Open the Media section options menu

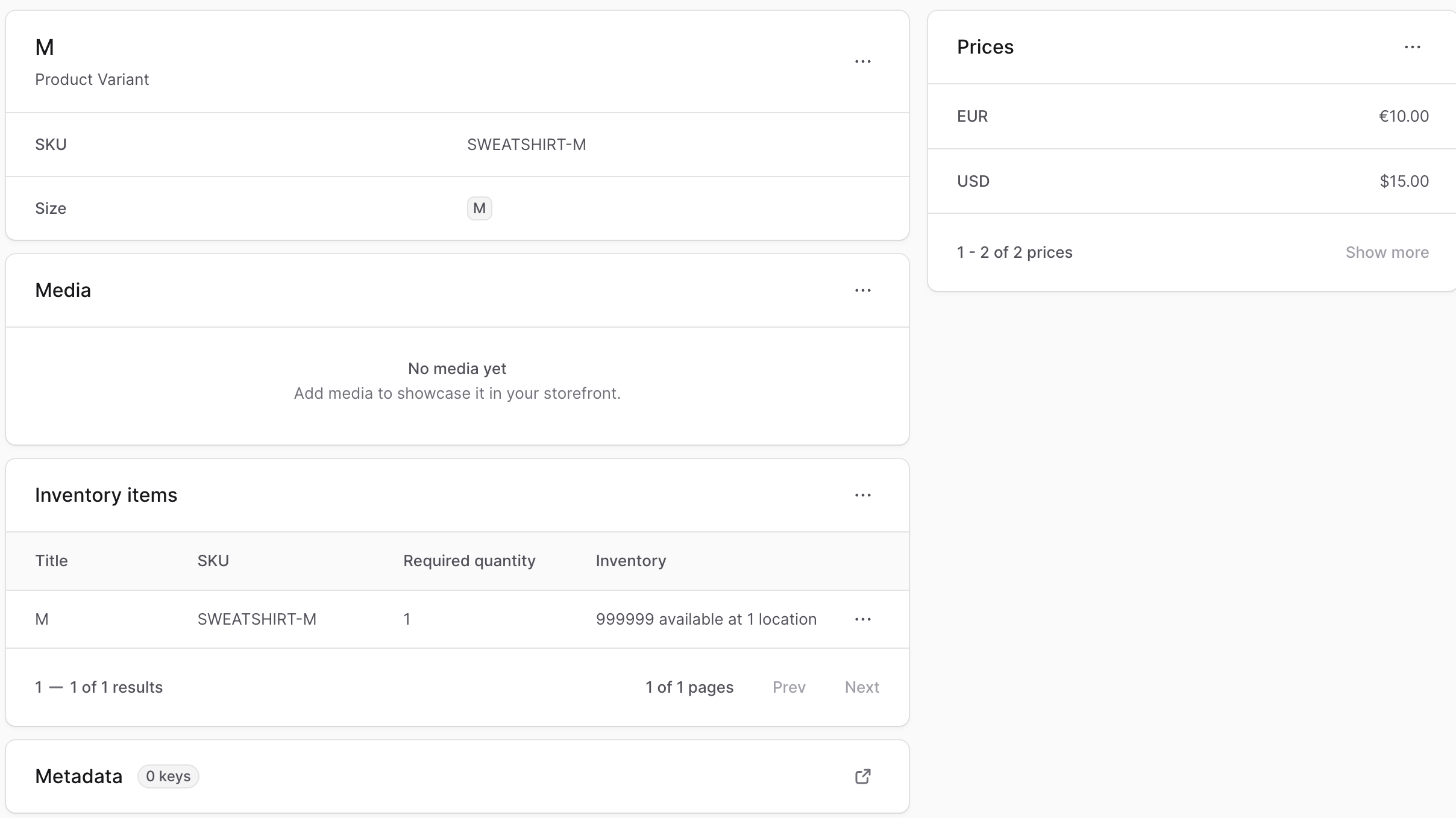tap(862, 290)
